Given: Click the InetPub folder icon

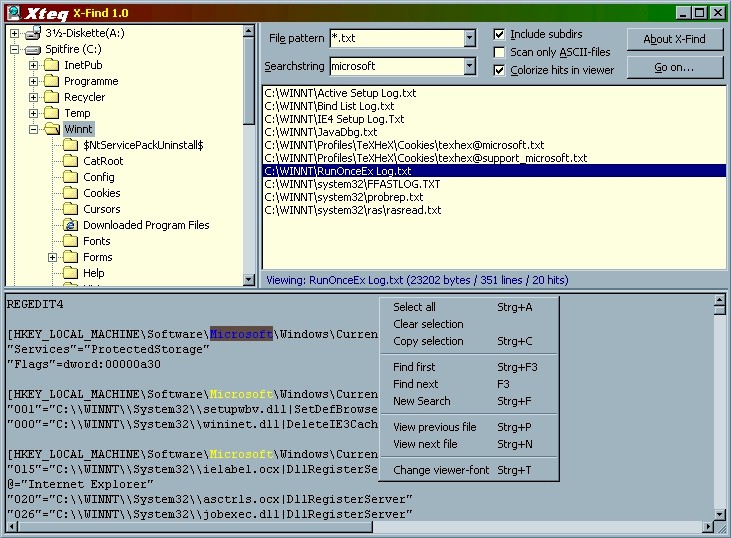Looking at the screenshot, I should 52,65.
